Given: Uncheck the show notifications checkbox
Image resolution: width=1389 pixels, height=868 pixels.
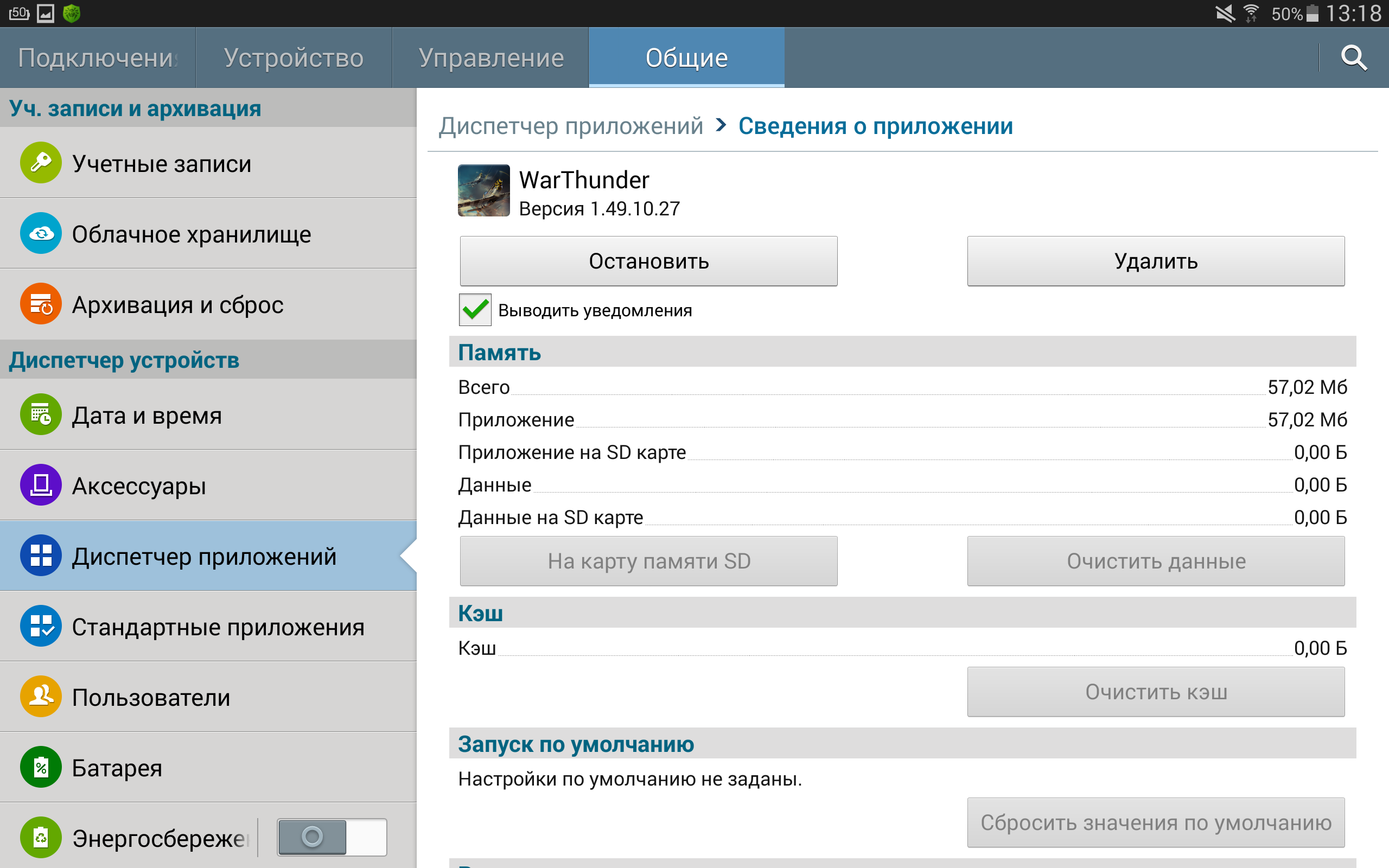Looking at the screenshot, I should [x=475, y=310].
